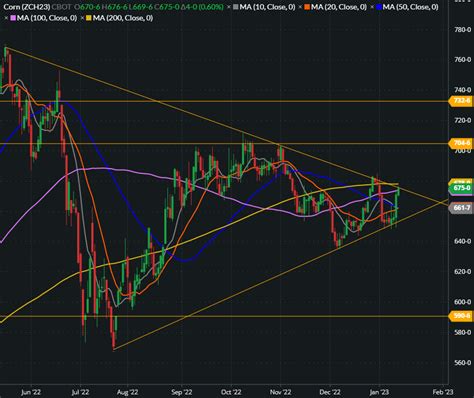Click the Jan '23 date axis label

coord(379,392)
